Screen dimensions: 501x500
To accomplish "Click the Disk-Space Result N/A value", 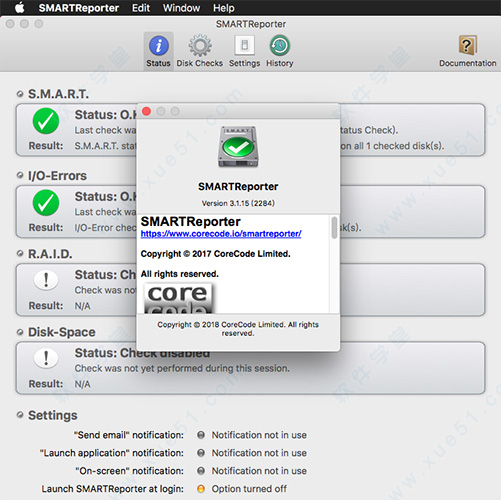I will coord(82,384).
